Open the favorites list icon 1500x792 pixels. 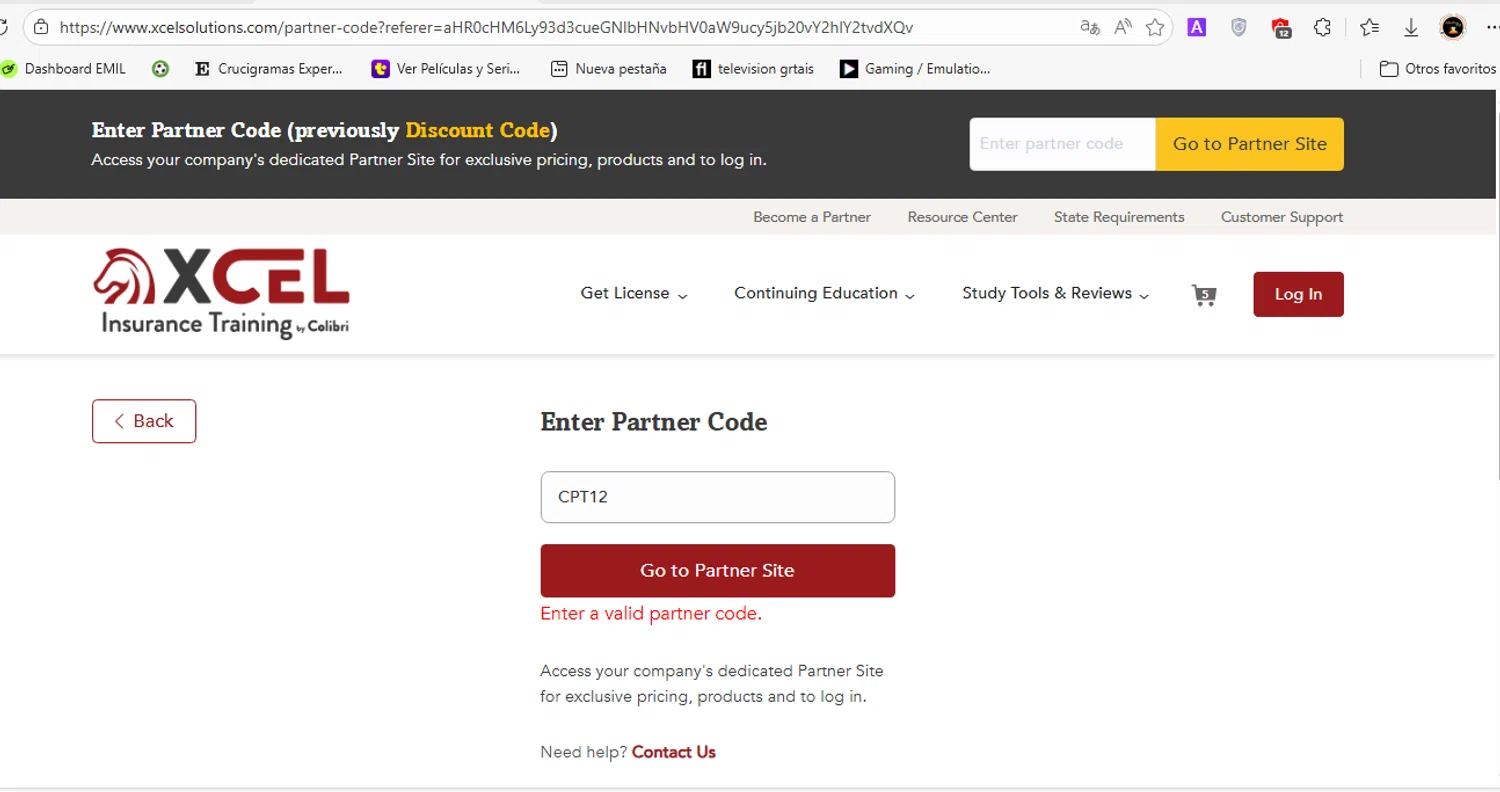(1369, 28)
